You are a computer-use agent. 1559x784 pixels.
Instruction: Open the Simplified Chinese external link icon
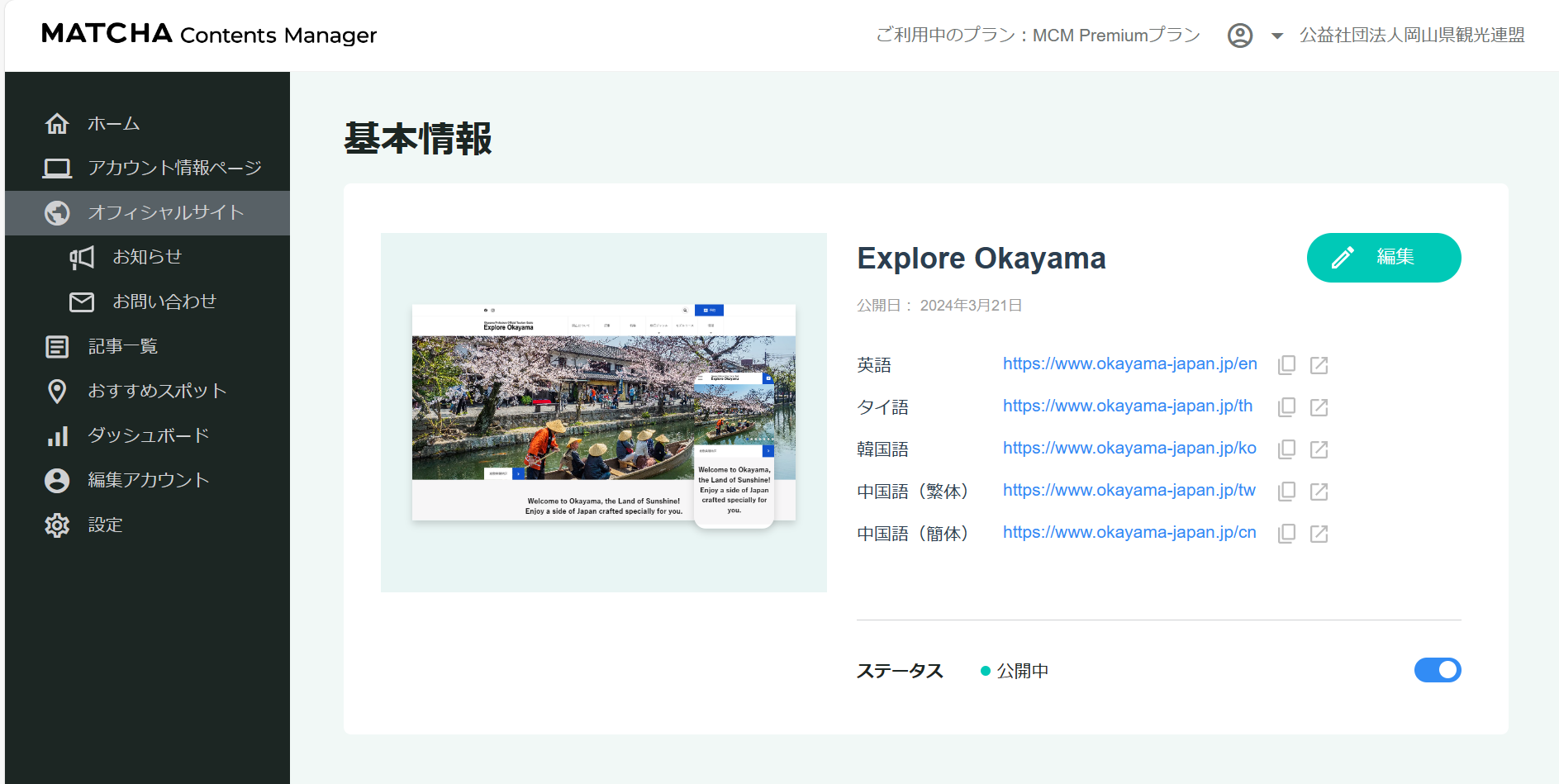pyautogui.click(x=1319, y=534)
